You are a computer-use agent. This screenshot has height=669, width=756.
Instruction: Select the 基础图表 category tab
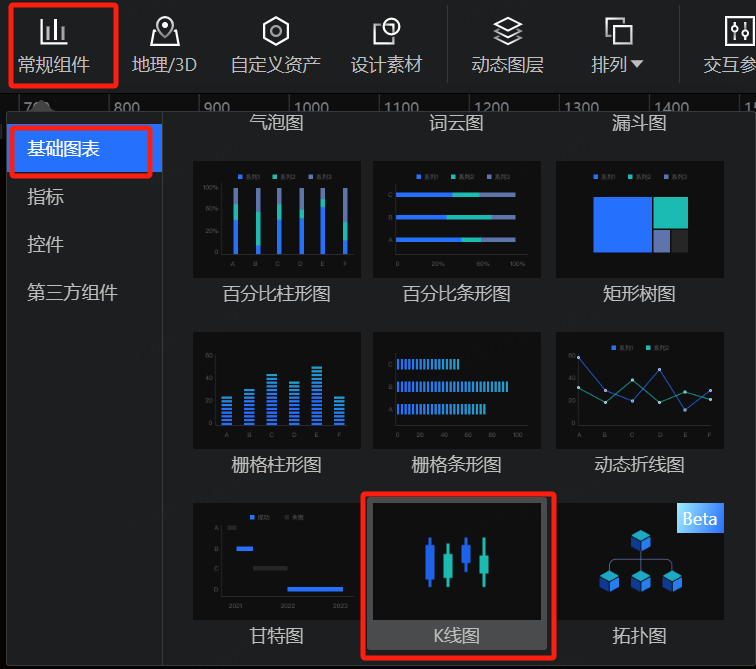coord(82,149)
